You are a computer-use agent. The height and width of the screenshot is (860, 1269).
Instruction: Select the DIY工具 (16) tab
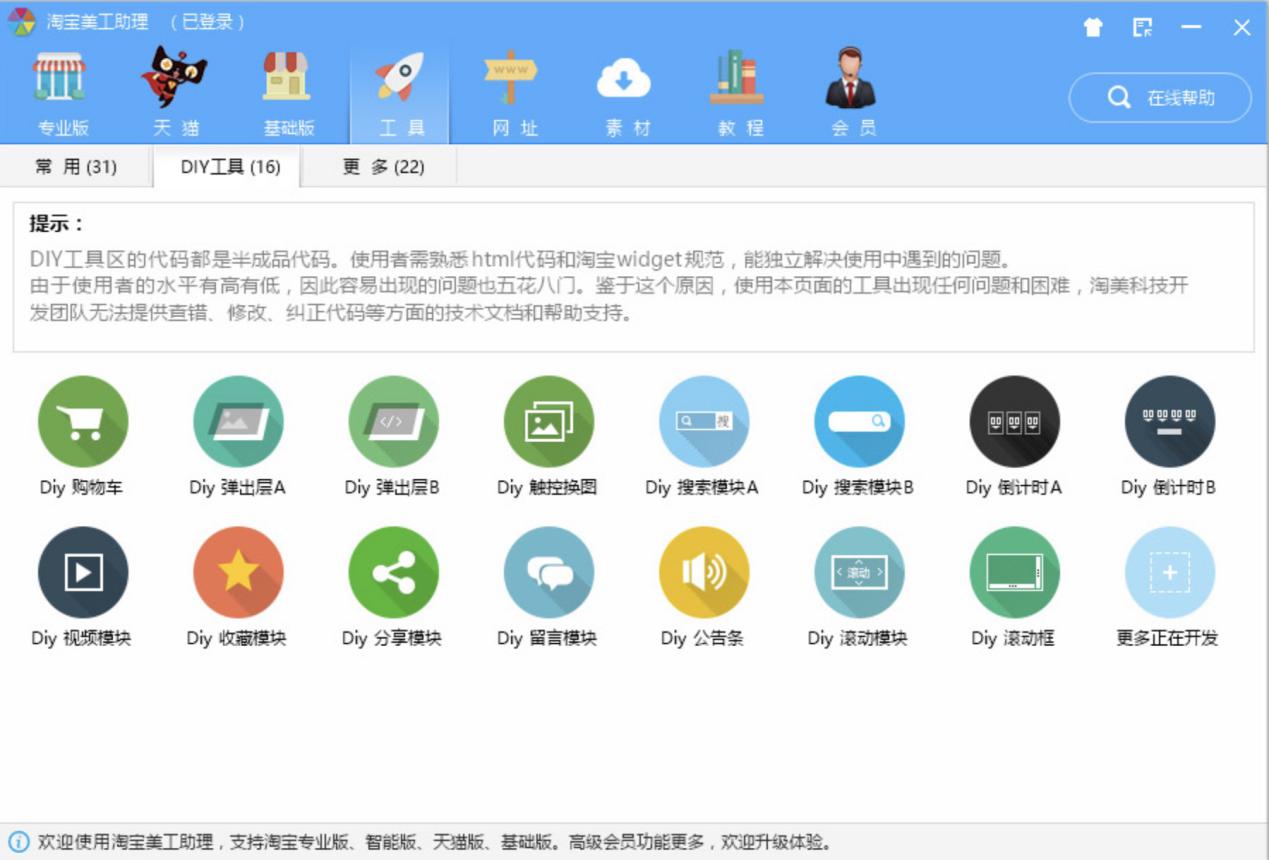pos(229,166)
